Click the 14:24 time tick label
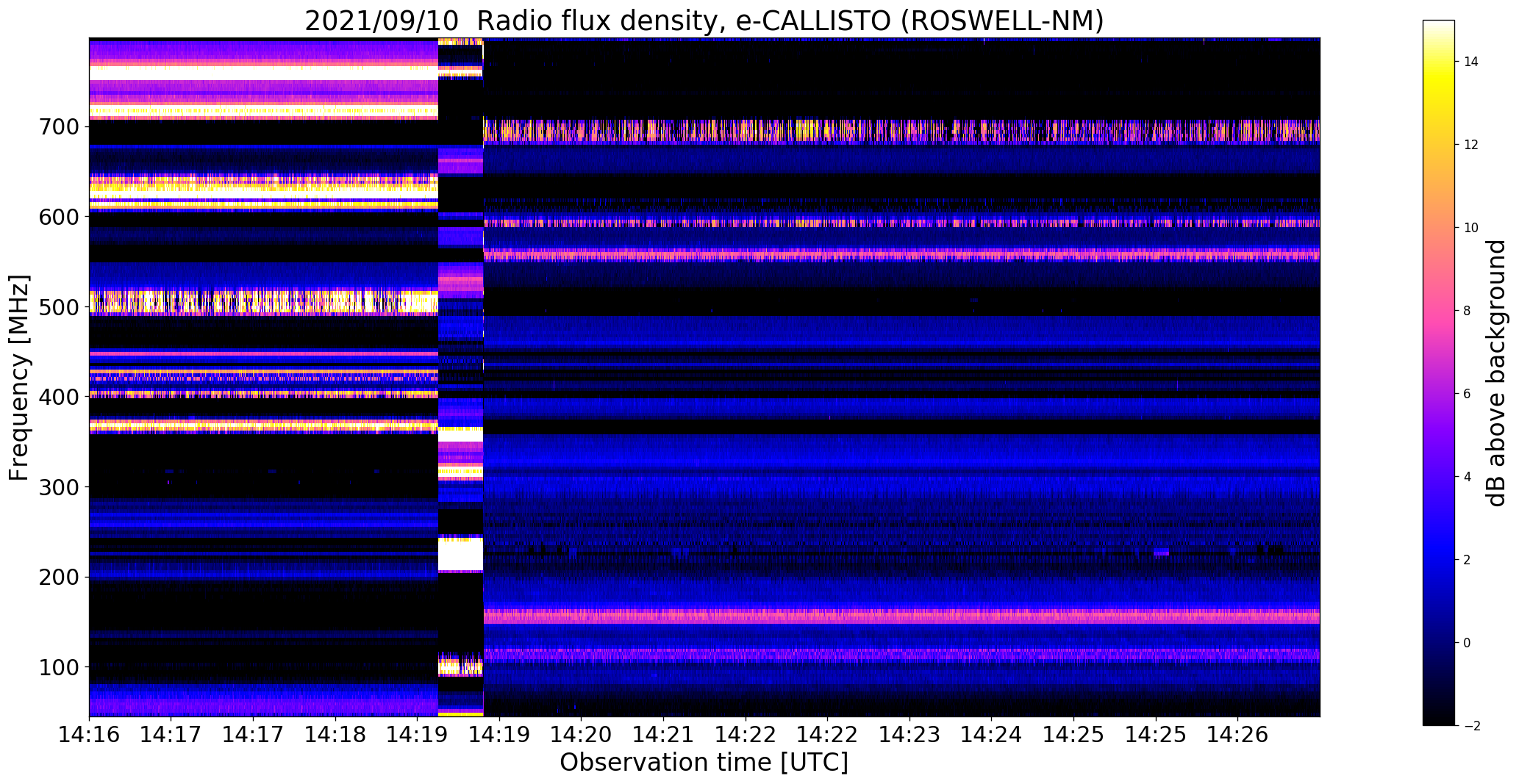Viewport: 1519px width, 784px height. click(992, 735)
